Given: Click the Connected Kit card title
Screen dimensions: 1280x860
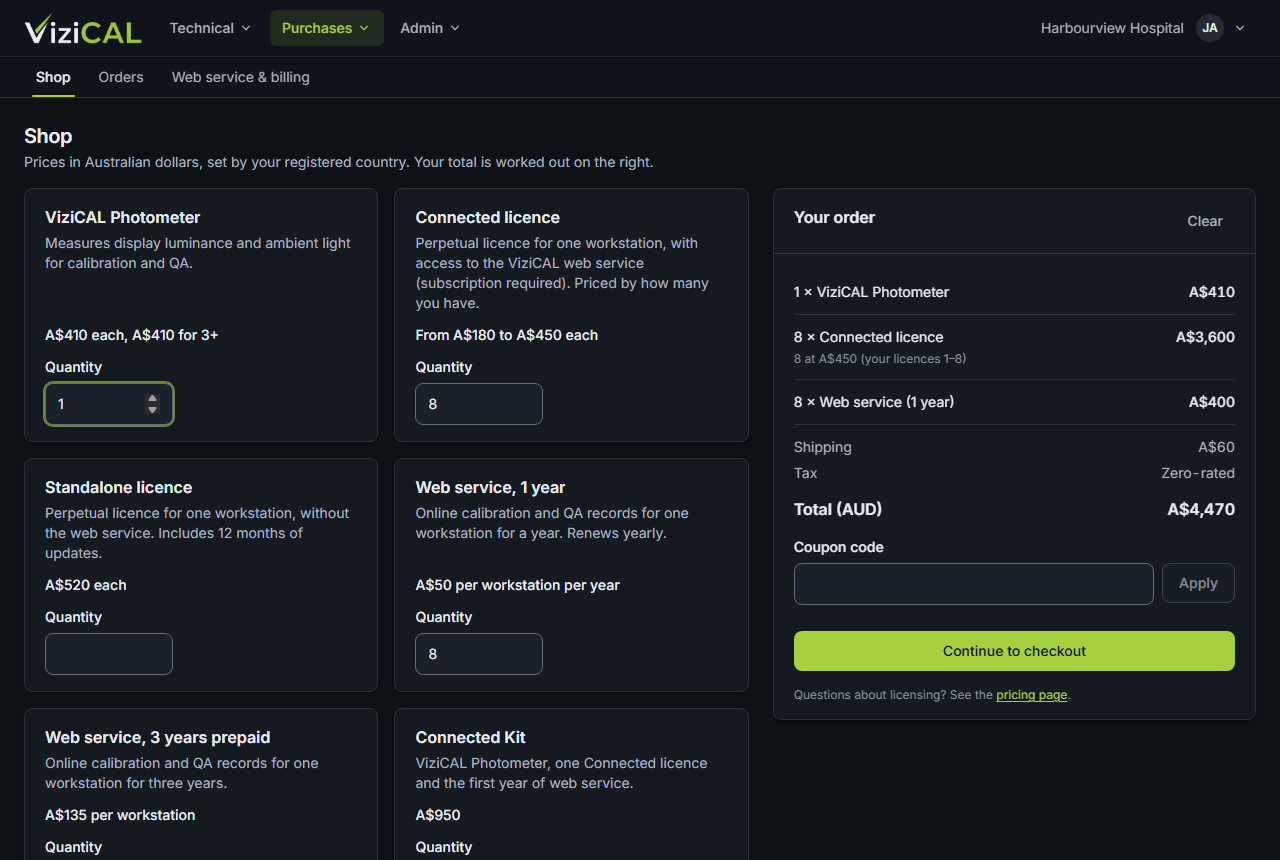Looking at the screenshot, I should [471, 737].
